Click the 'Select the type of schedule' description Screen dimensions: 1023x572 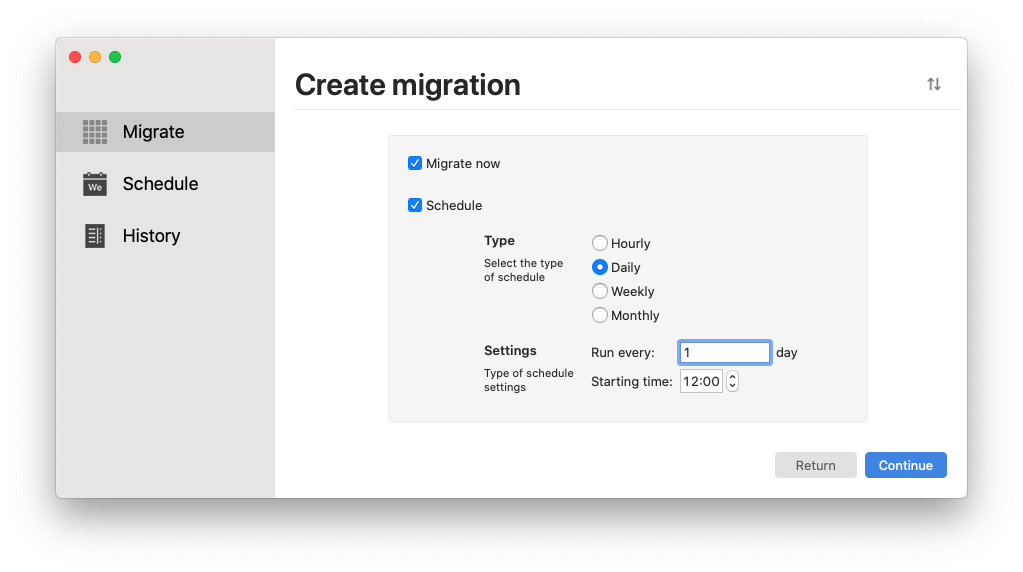point(523,270)
